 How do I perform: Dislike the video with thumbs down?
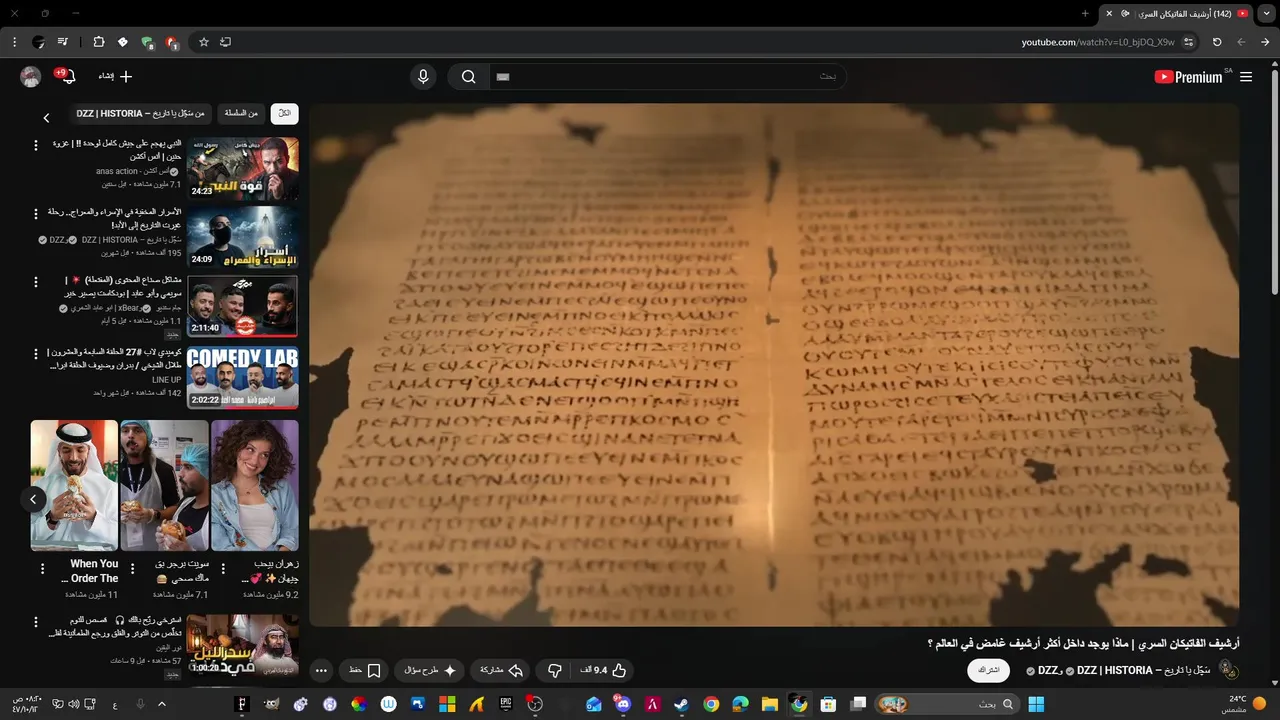[x=555, y=670]
